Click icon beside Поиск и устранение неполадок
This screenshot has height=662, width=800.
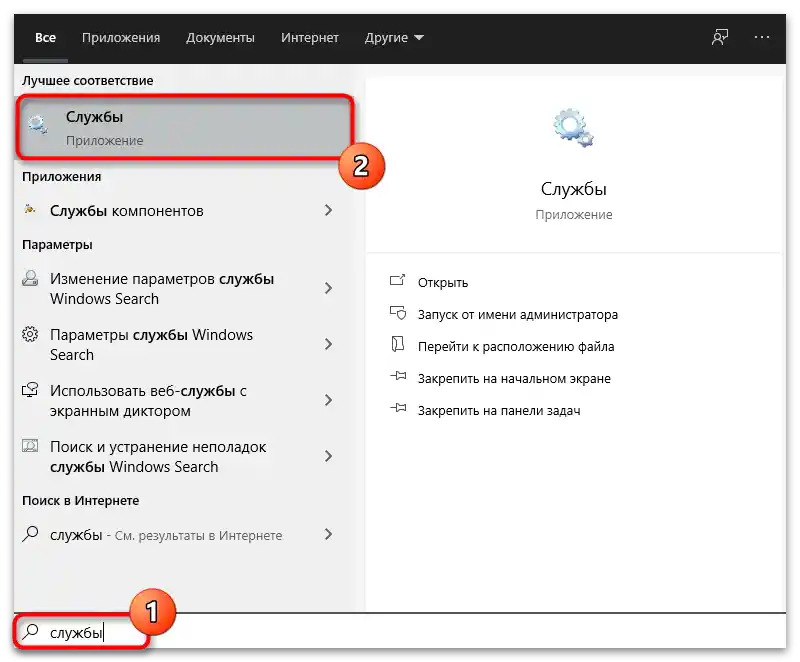click(30, 447)
